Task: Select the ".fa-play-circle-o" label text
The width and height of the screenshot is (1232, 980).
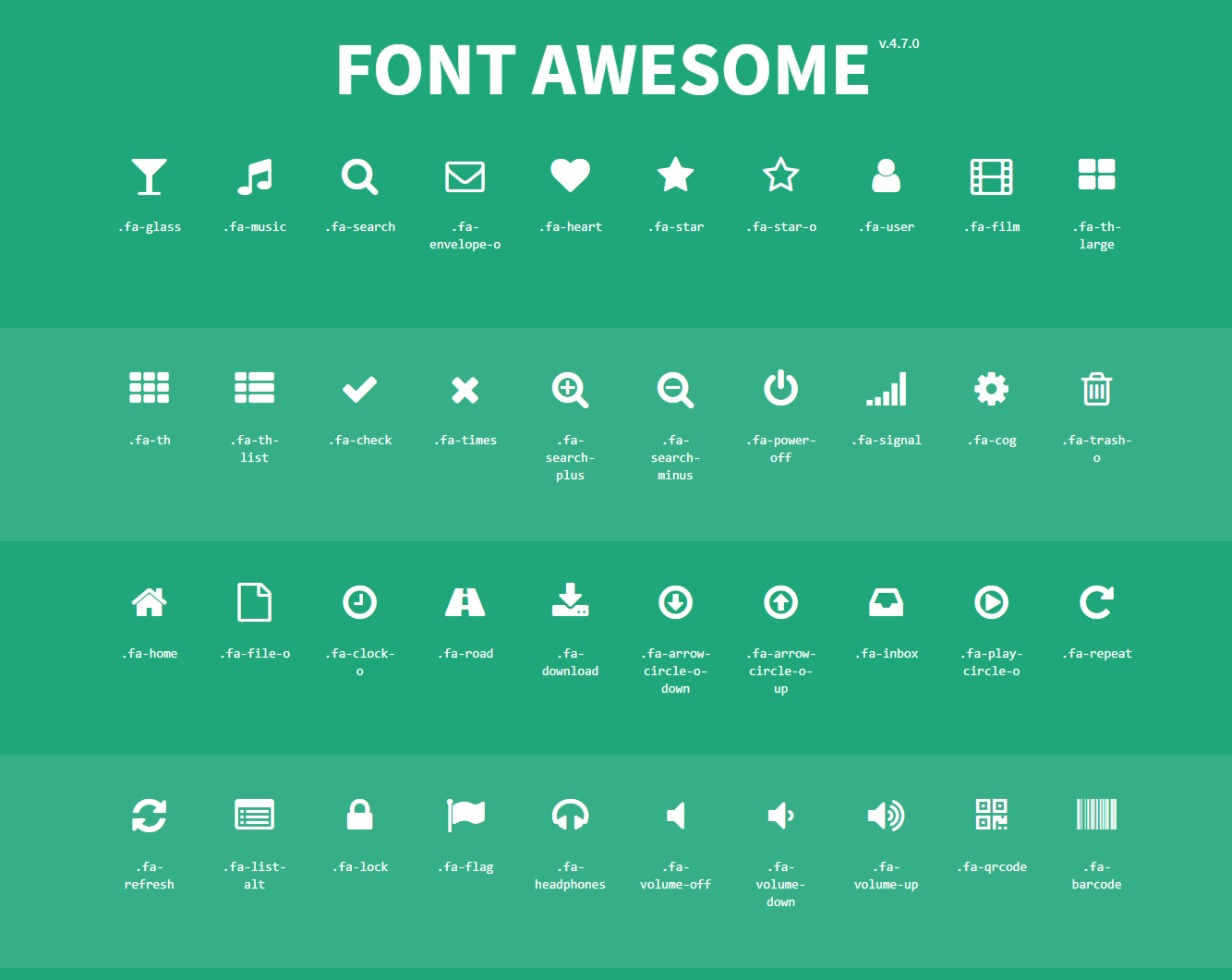Action: pyautogui.click(x=992, y=662)
